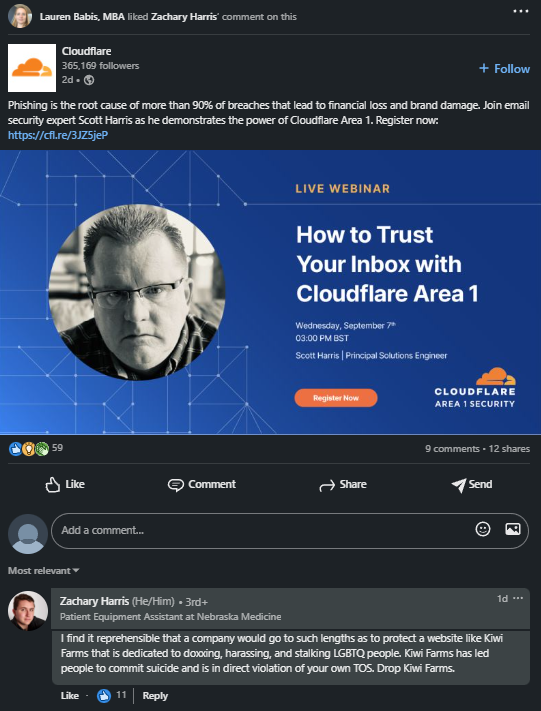Click the Comment button on the post
Viewport: 541px width, 711px height.
pos(202,484)
